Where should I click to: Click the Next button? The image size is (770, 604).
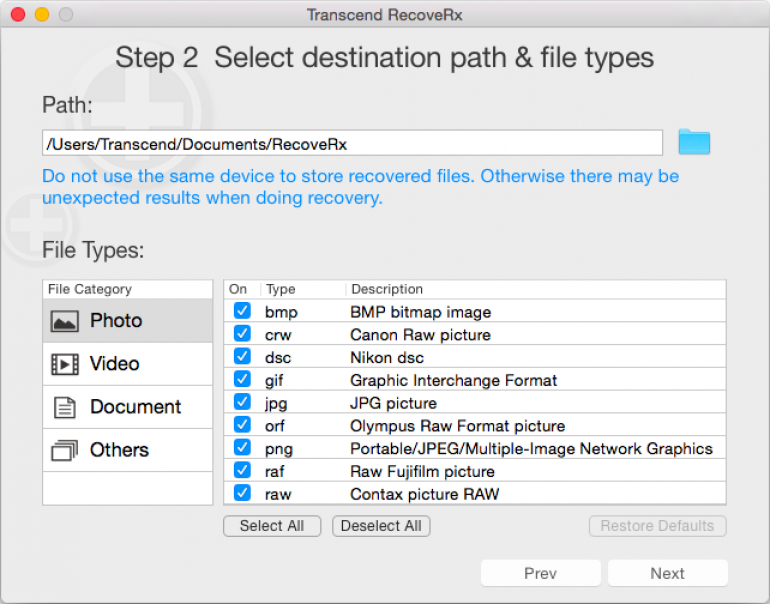[667, 573]
